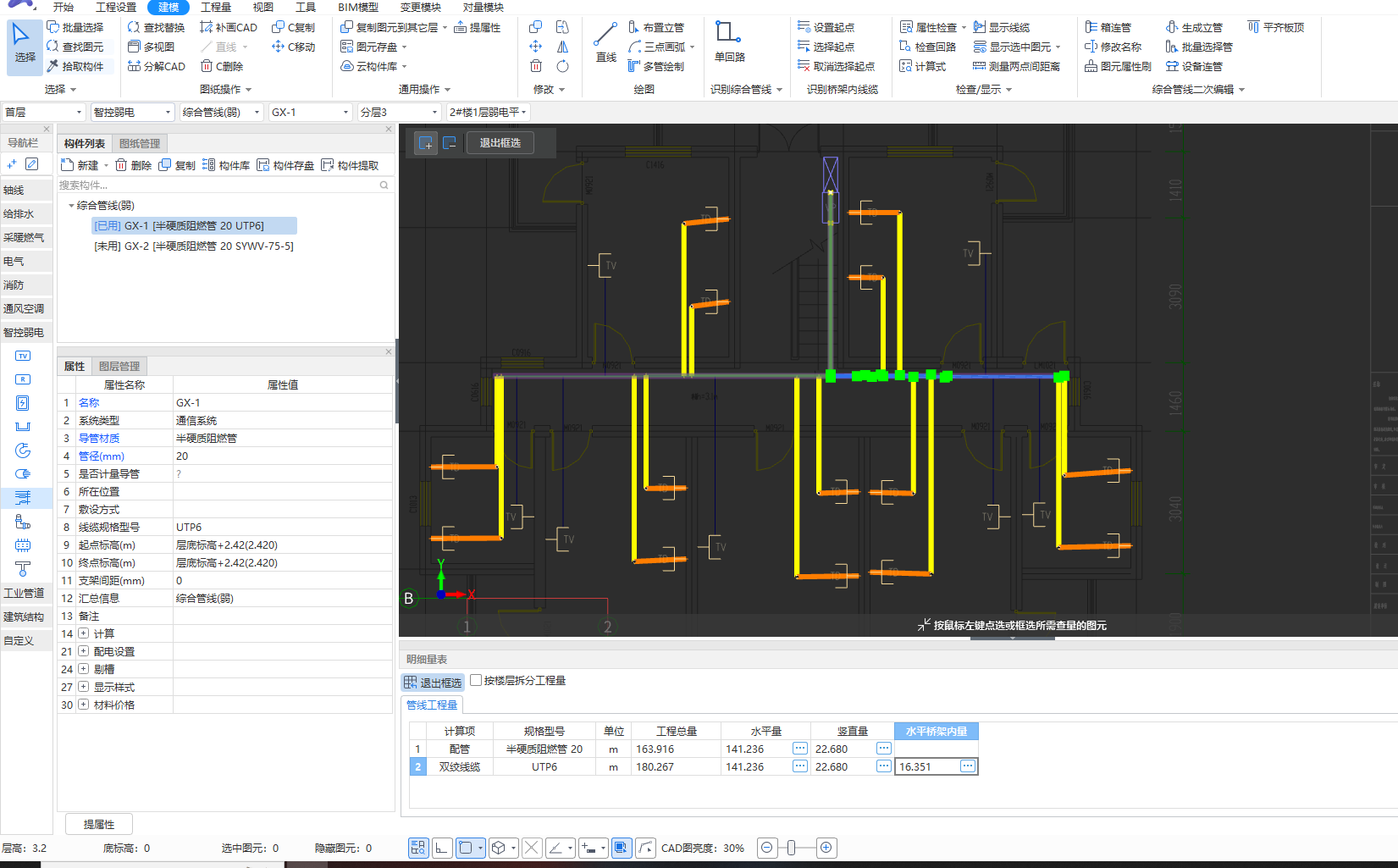1398x868 pixels.
Task: Open the 分层3 layer dropdown
Action: 399,112
